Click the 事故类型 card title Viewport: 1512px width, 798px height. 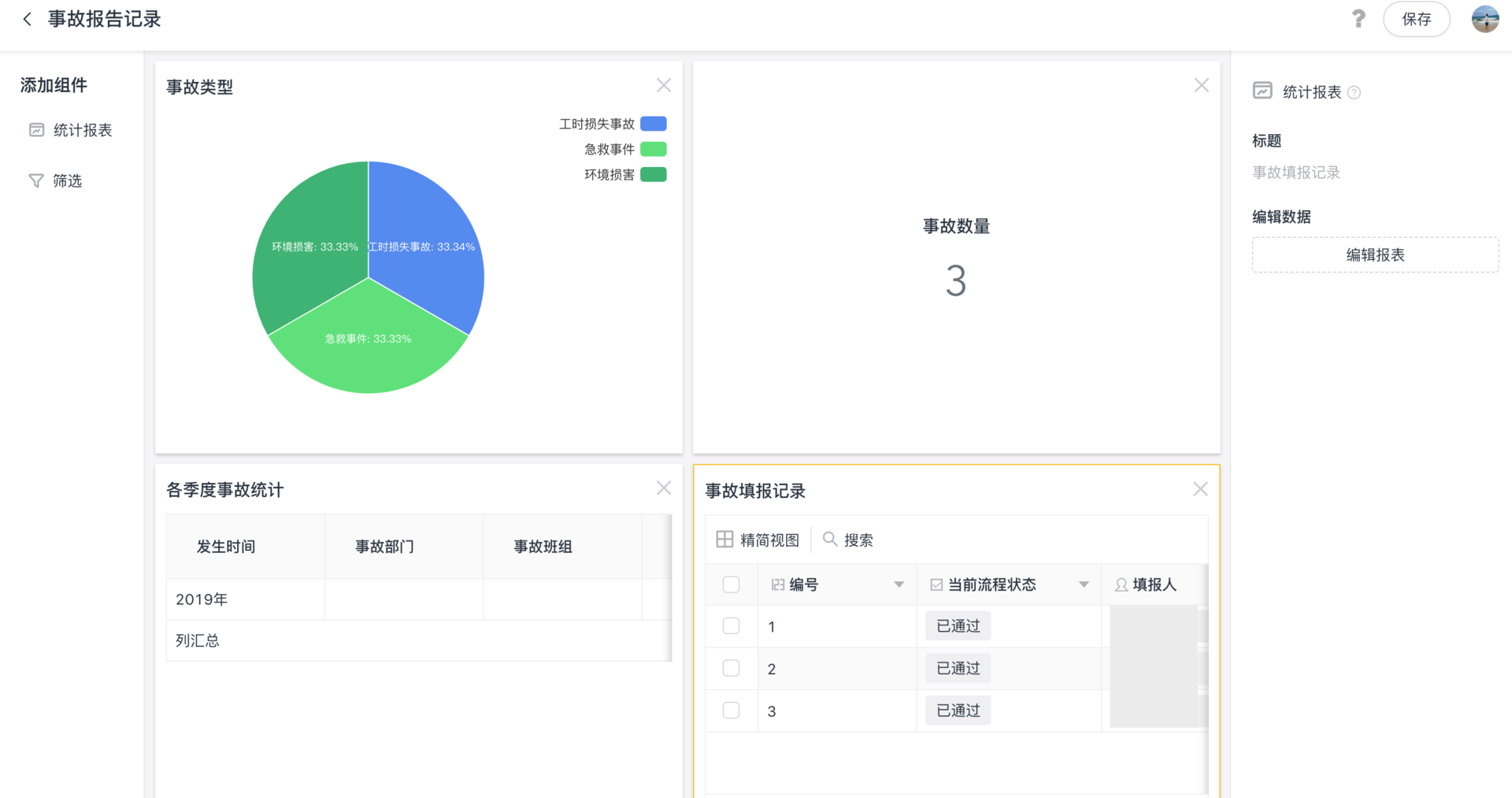199,87
